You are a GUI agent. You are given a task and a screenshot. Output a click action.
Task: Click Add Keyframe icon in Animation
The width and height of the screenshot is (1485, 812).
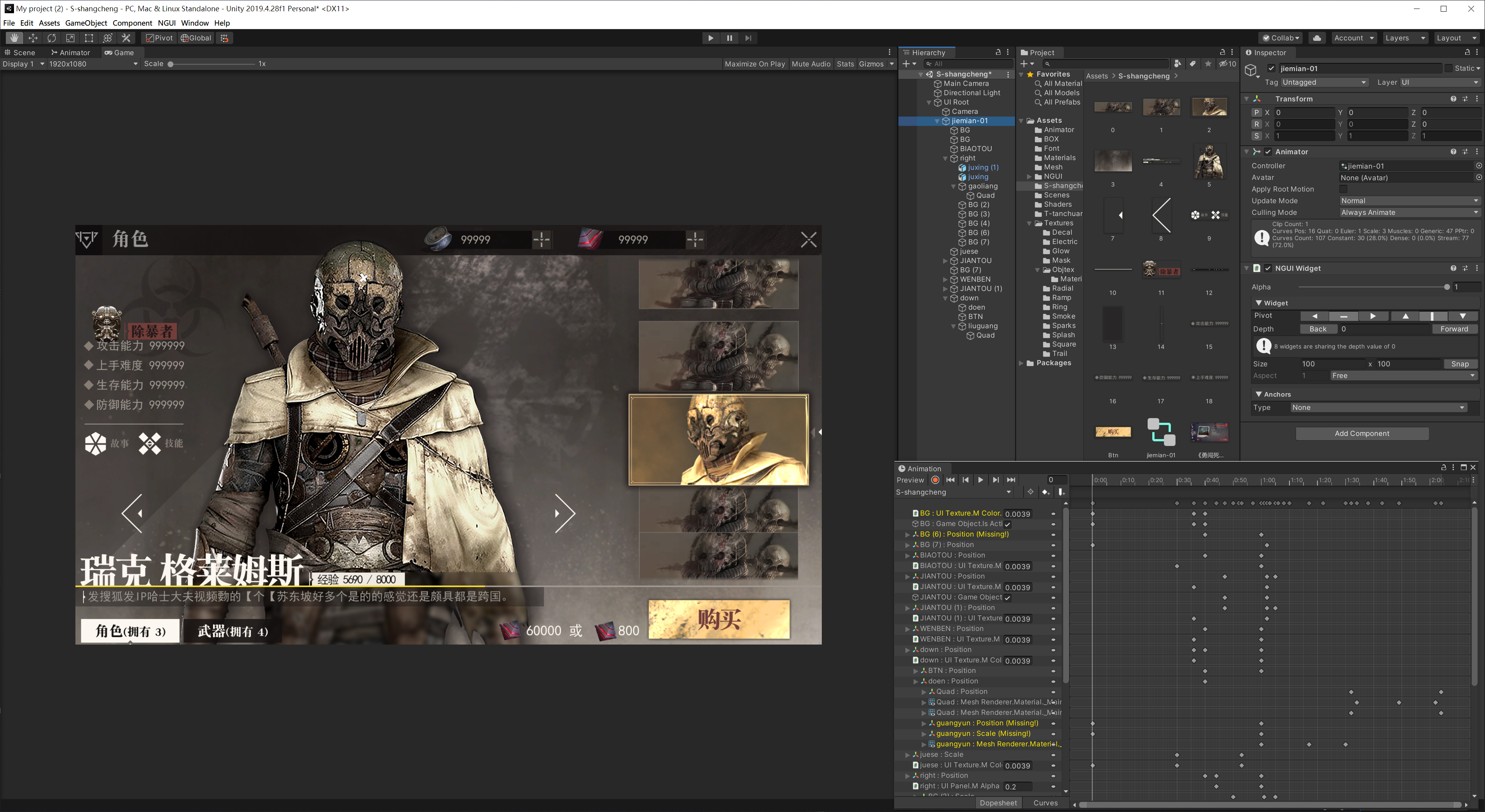click(1045, 492)
